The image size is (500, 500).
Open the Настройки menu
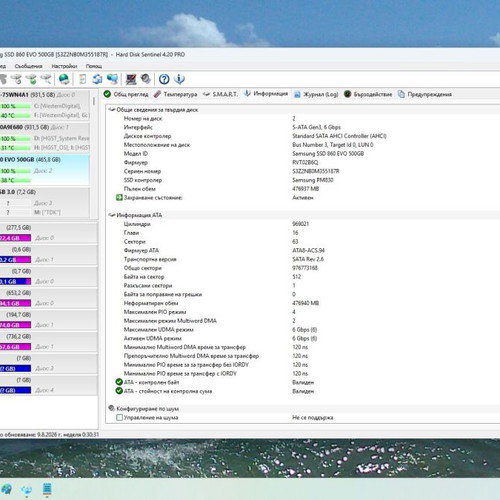[64, 66]
